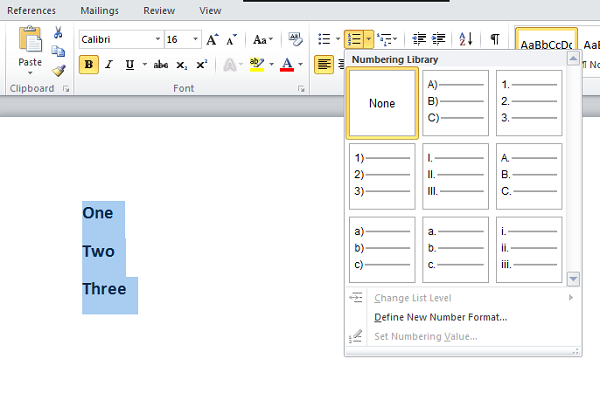Toggle Italic formatting
Screen dimensions: 600x414
coord(110,65)
